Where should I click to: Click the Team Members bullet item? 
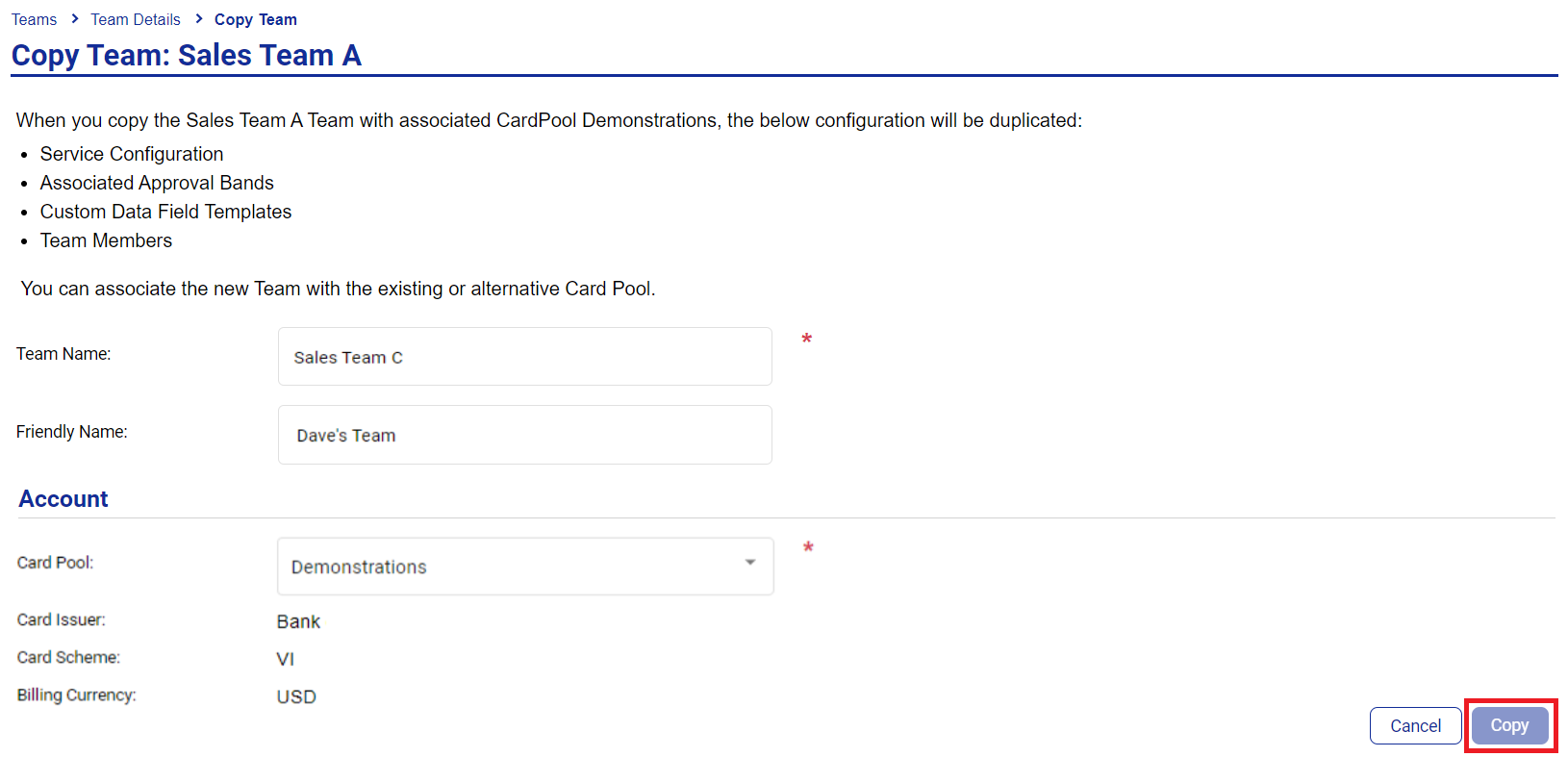106,240
